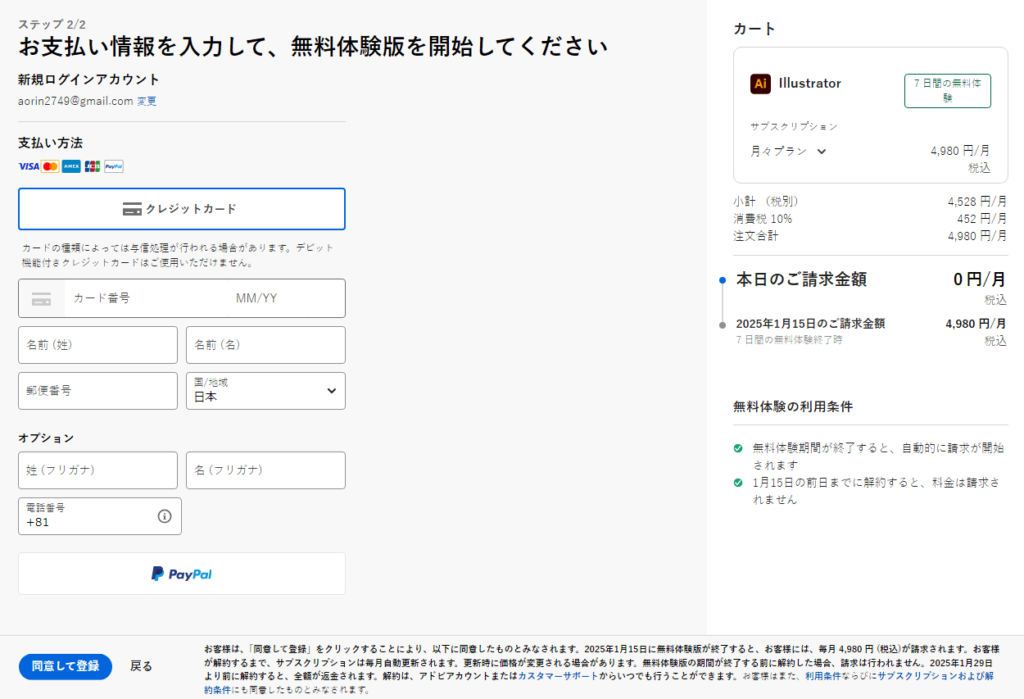The image size is (1024, 699).
Task: Choose the PayPal payment button
Action: 181,574
